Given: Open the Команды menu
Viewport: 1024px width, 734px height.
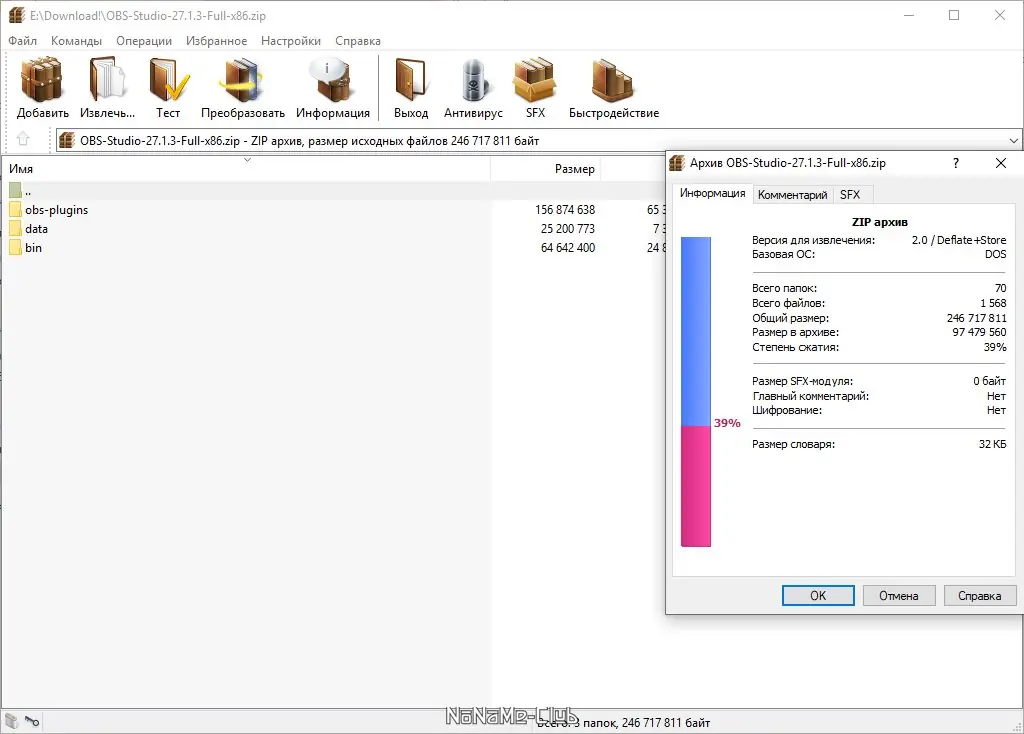Looking at the screenshot, I should coord(76,40).
